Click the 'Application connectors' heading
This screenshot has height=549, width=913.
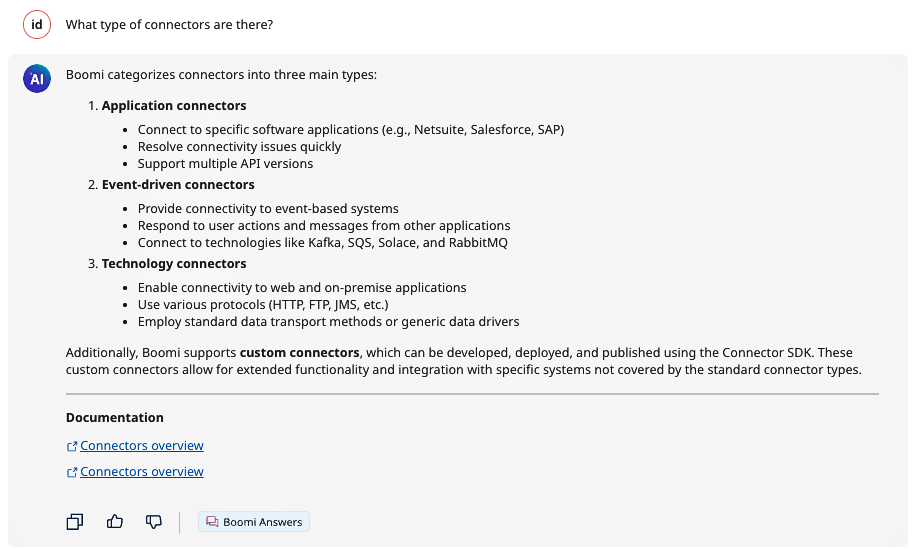click(174, 105)
